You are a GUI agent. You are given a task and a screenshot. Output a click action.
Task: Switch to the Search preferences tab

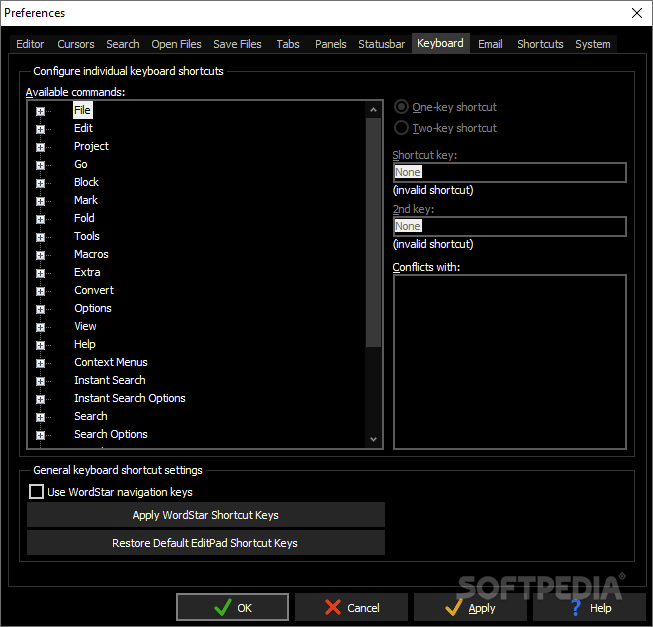[x=122, y=44]
